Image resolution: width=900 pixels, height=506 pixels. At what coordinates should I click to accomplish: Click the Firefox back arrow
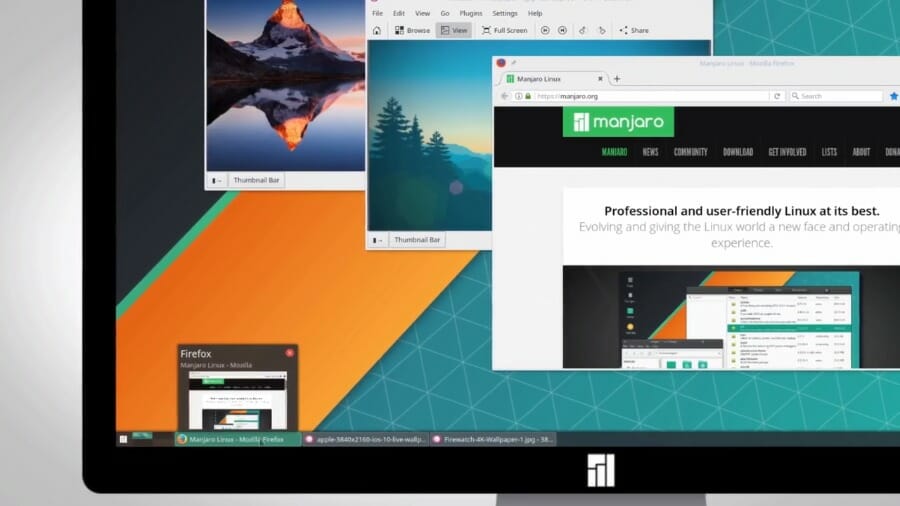click(505, 96)
